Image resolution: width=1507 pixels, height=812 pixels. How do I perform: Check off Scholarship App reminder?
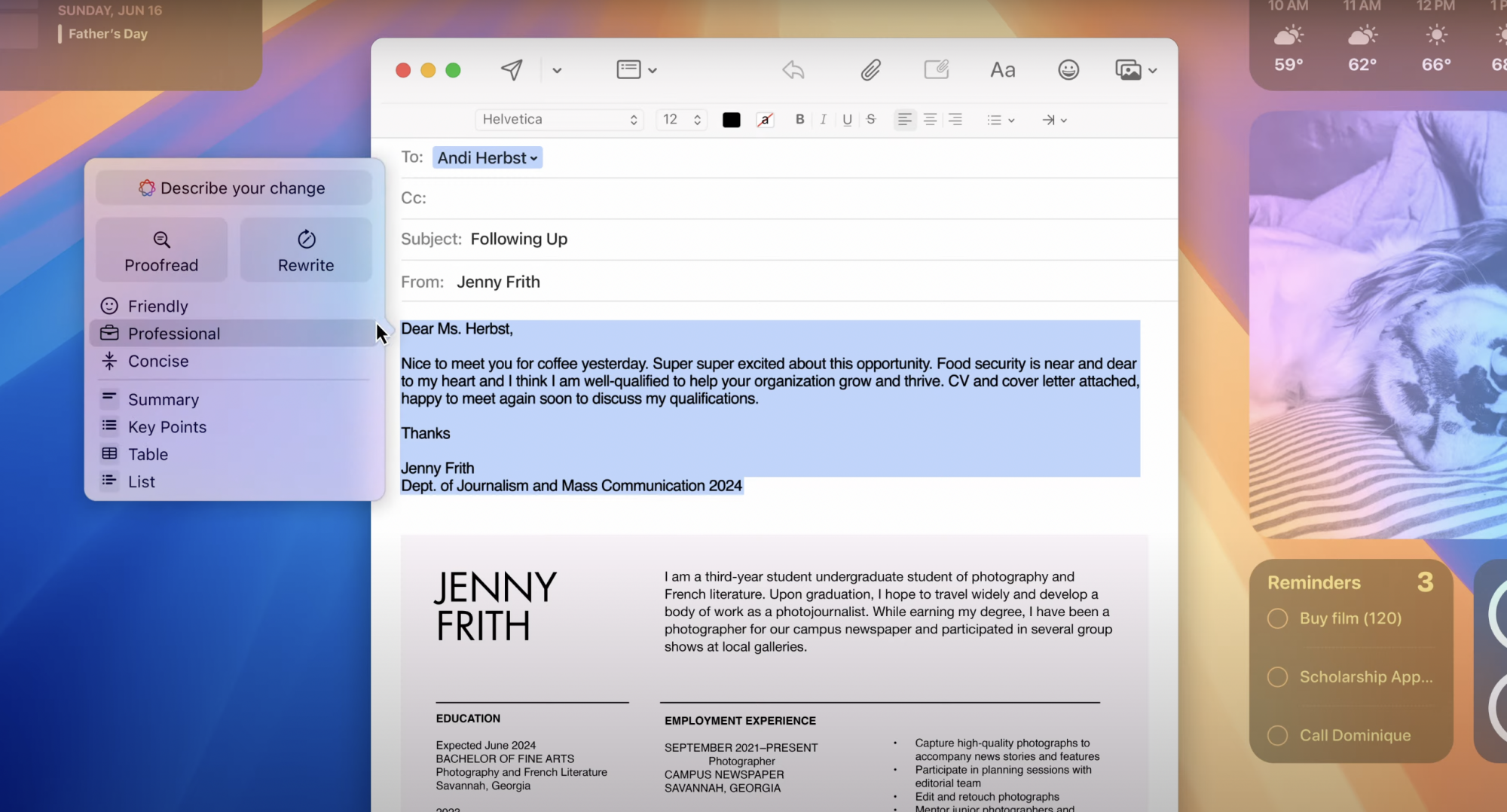coord(1277,676)
